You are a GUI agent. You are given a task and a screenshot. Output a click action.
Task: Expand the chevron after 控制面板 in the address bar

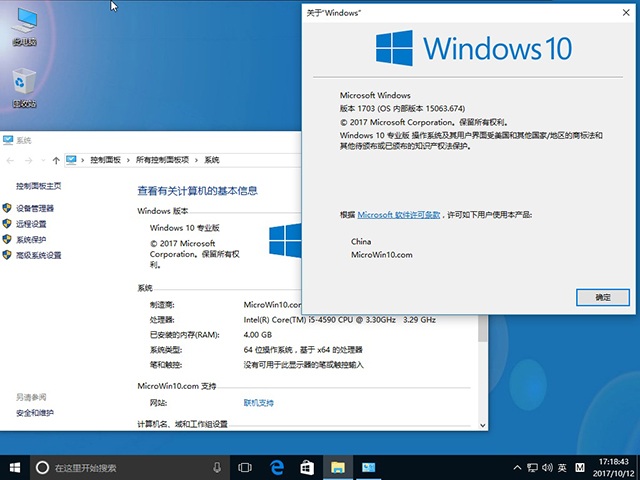(128, 160)
